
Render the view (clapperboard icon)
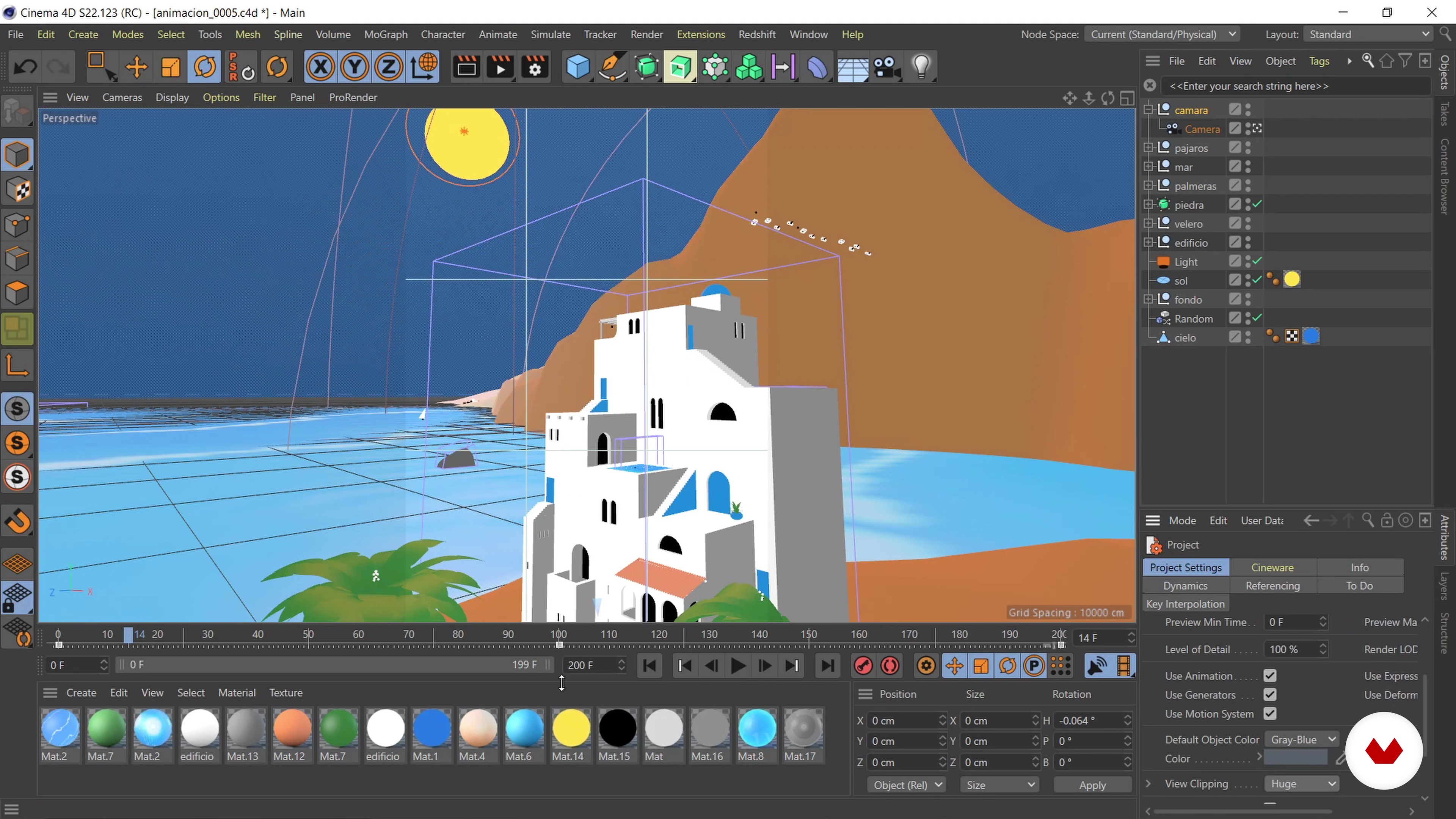coord(466,67)
